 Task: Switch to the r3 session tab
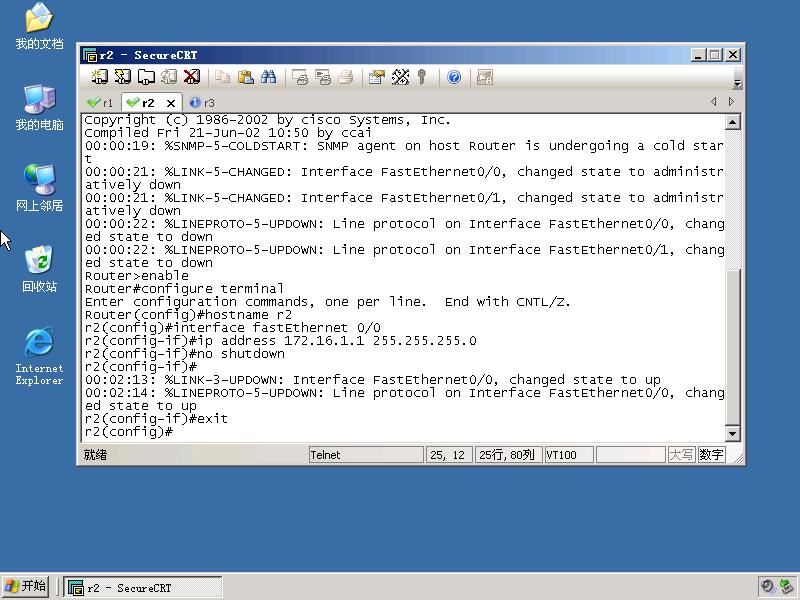coord(203,103)
